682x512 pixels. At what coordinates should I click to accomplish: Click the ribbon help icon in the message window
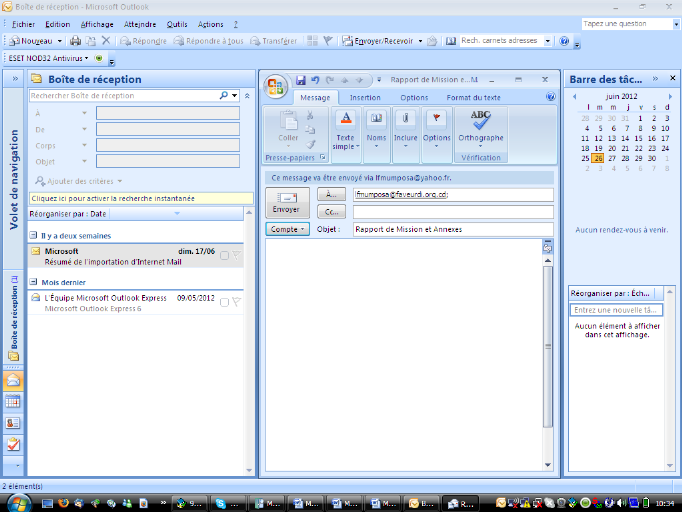coord(550,97)
